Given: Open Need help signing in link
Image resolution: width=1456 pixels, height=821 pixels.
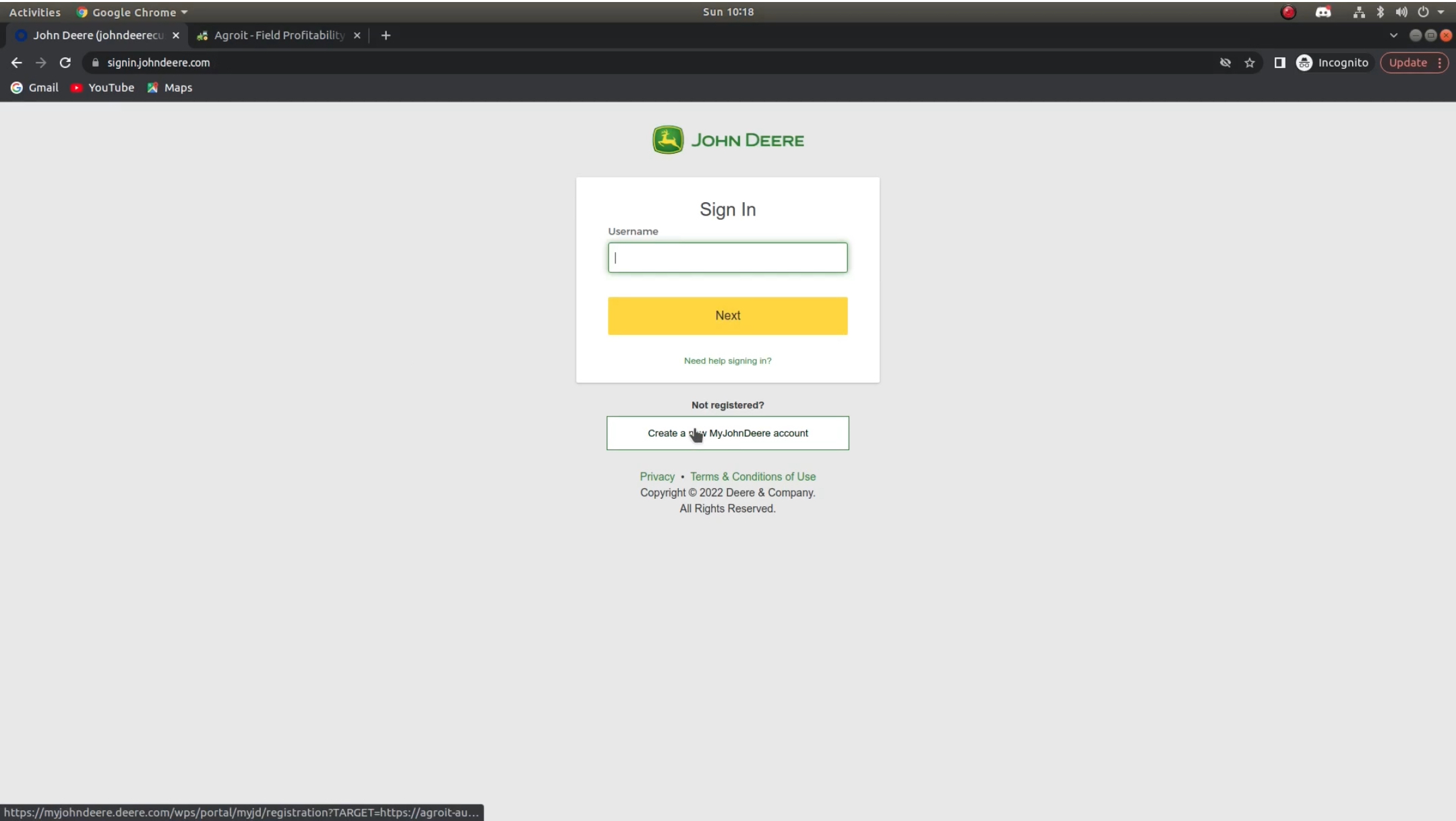Looking at the screenshot, I should pyautogui.click(x=727, y=361).
